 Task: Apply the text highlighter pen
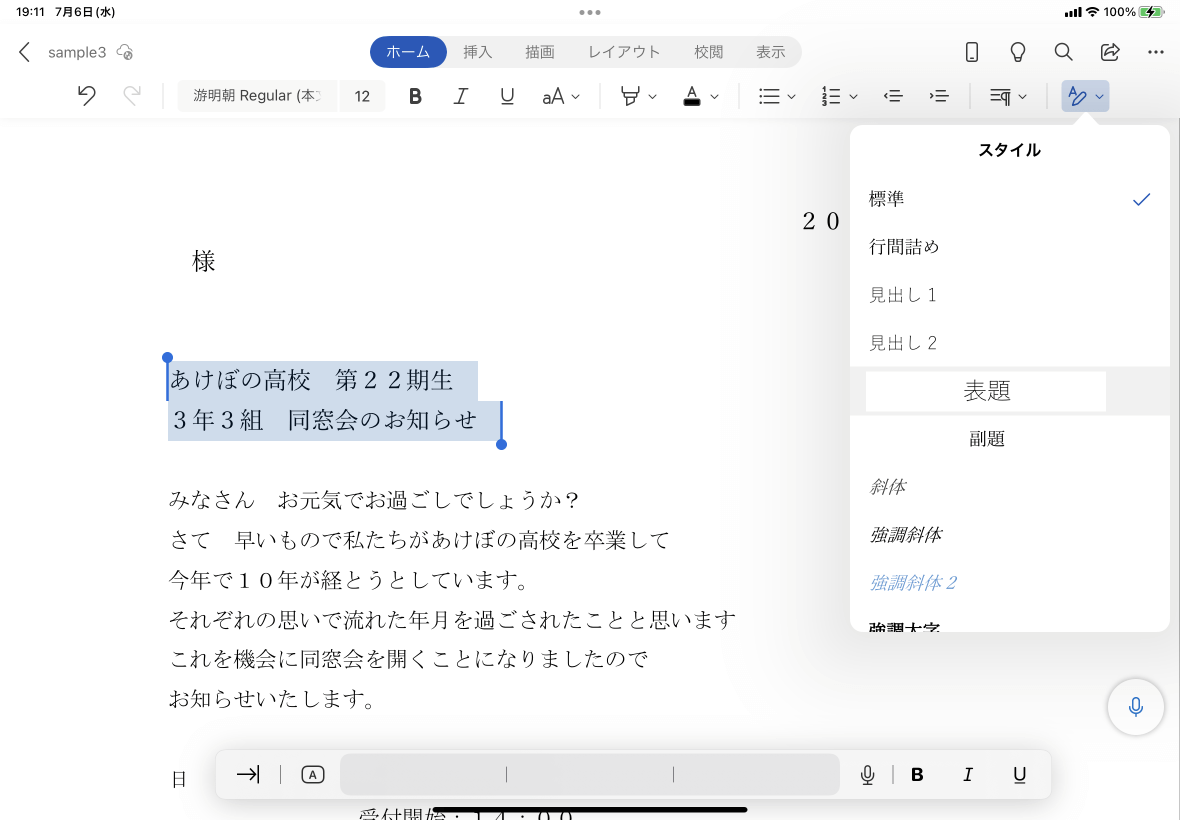coord(630,96)
